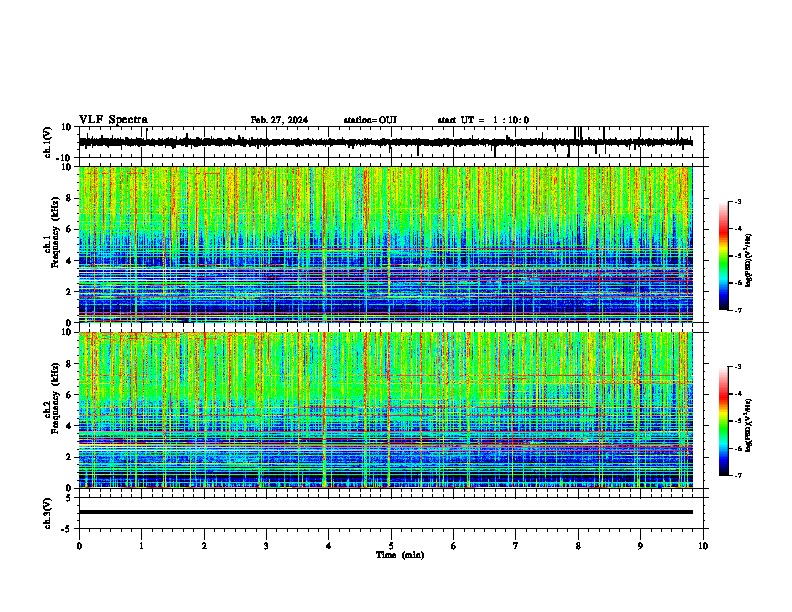792x612 pixels.
Task: Click the "3" tick on the time axis
Action: coord(266,546)
